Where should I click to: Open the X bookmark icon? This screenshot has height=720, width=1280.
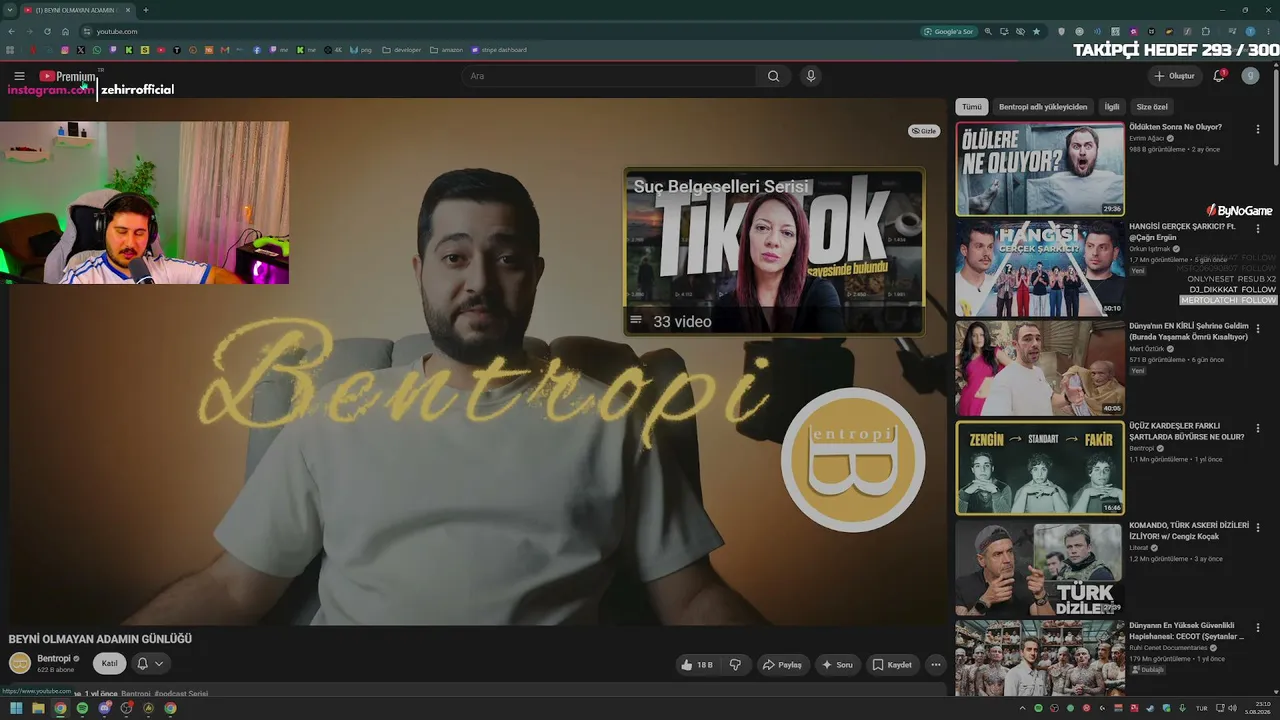[81, 50]
